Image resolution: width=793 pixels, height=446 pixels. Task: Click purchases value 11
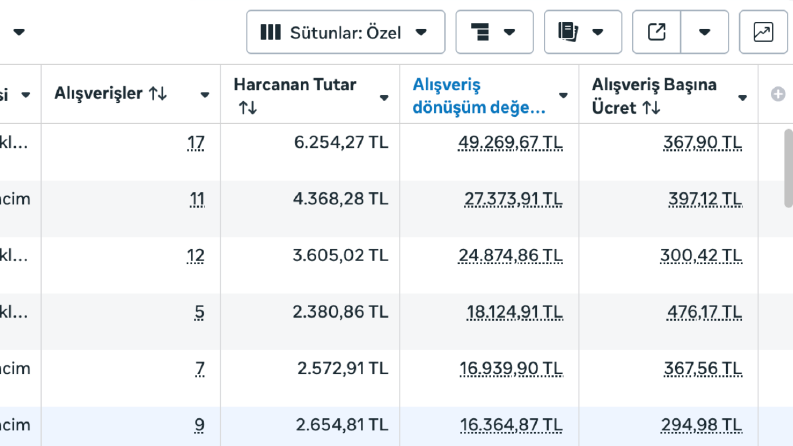[x=197, y=199]
